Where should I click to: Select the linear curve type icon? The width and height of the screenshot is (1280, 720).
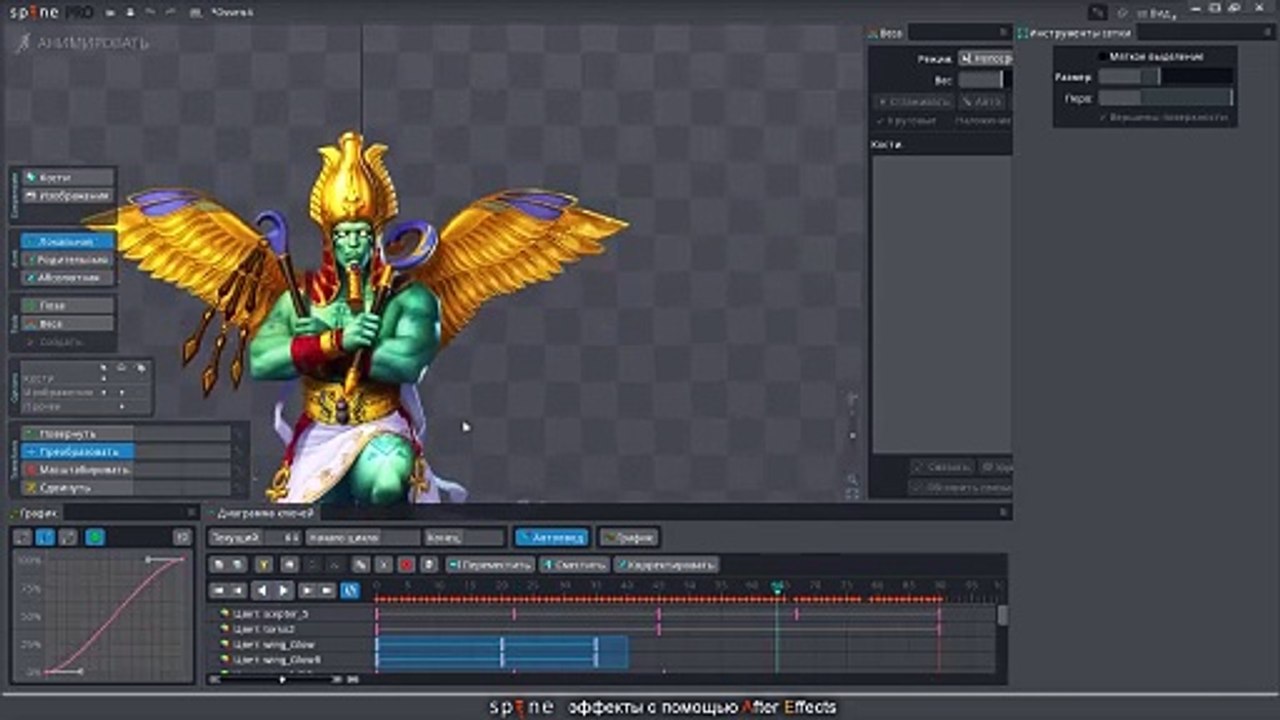[22, 537]
